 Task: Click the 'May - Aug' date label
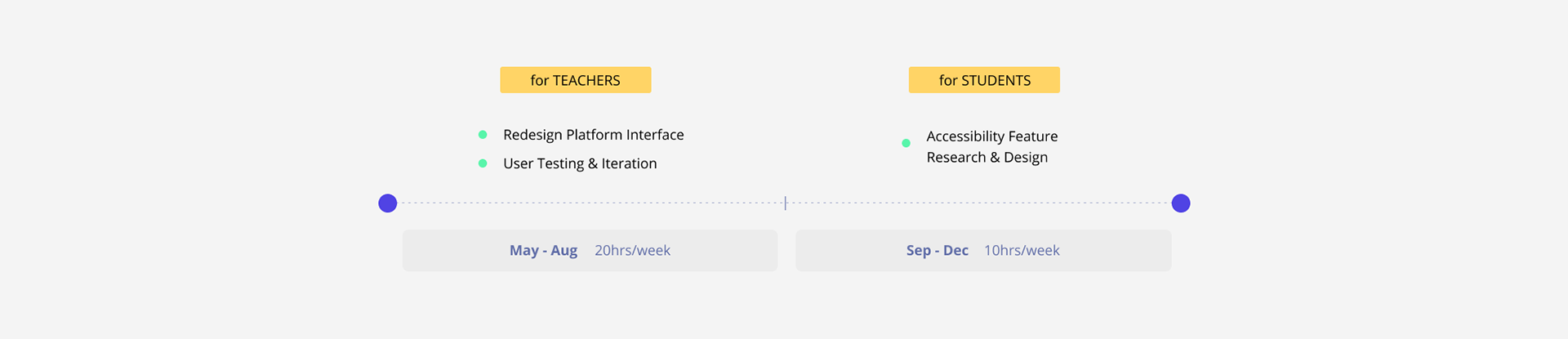(x=543, y=251)
